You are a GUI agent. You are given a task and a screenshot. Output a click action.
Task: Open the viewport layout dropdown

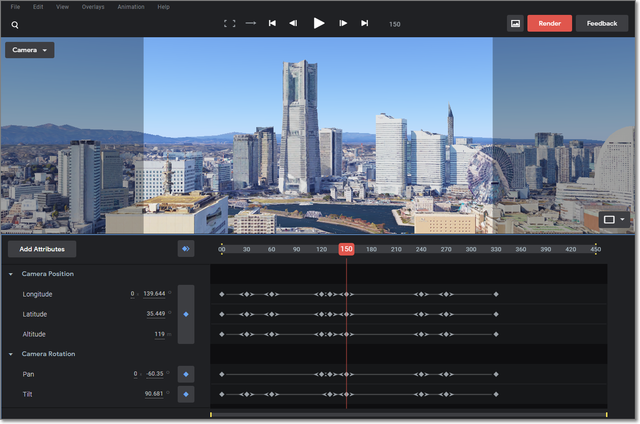tap(613, 218)
